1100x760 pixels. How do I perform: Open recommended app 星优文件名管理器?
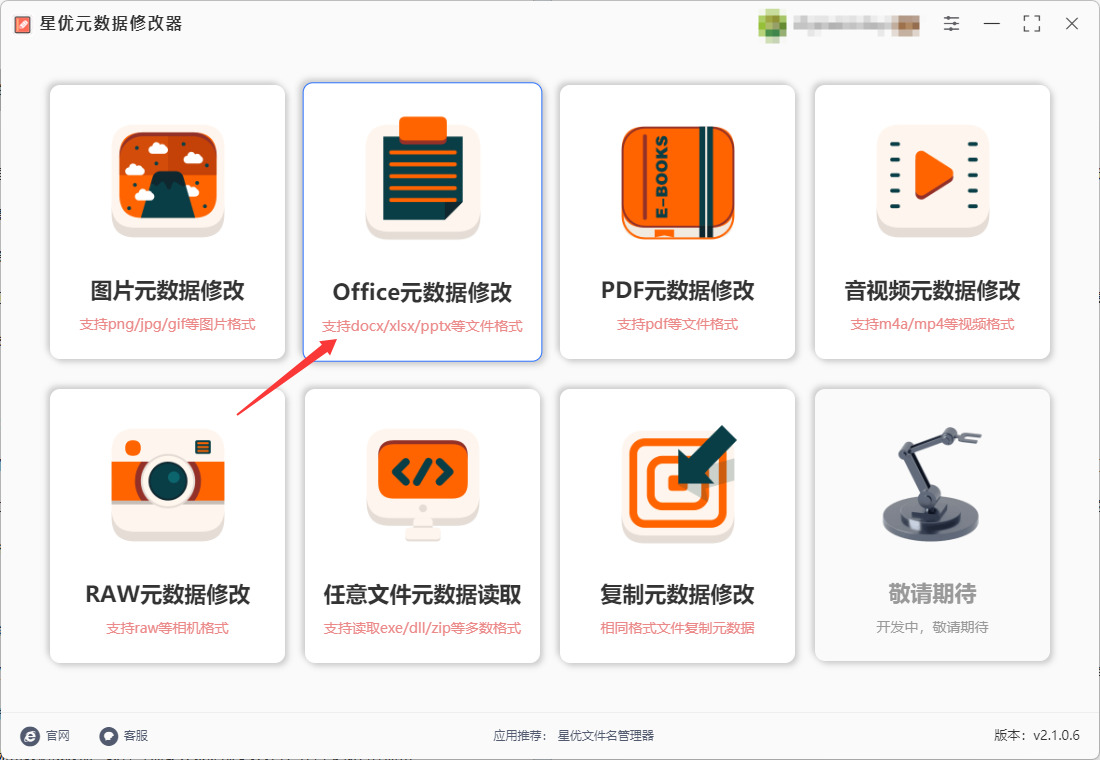(606, 735)
